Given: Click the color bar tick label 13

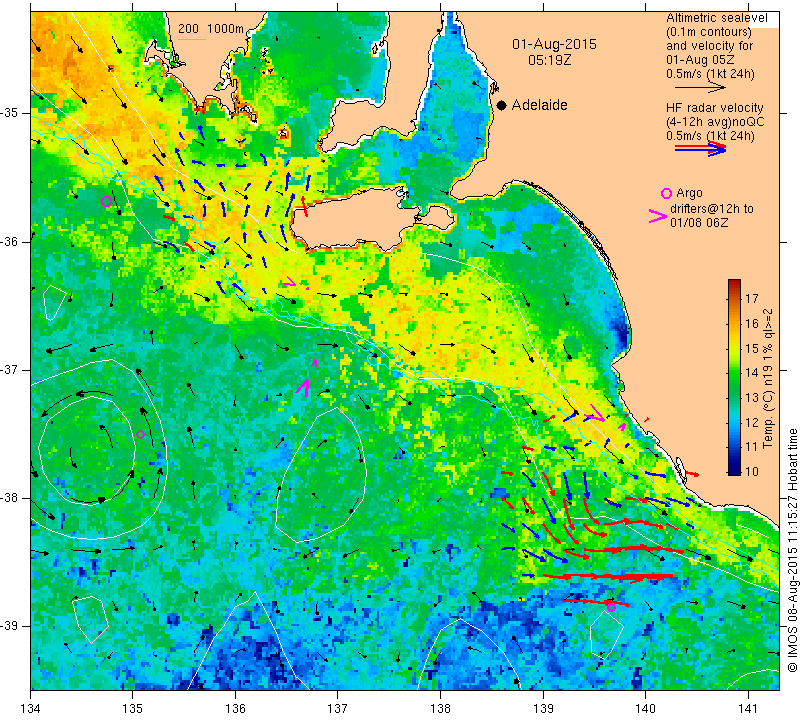Looking at the screenshot, I should [752, 398].
